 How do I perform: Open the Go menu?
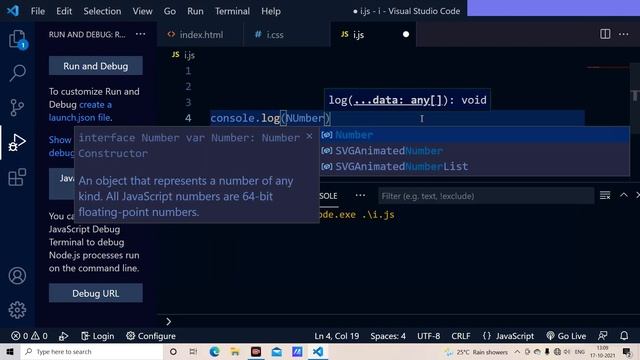tap(169, 11)
